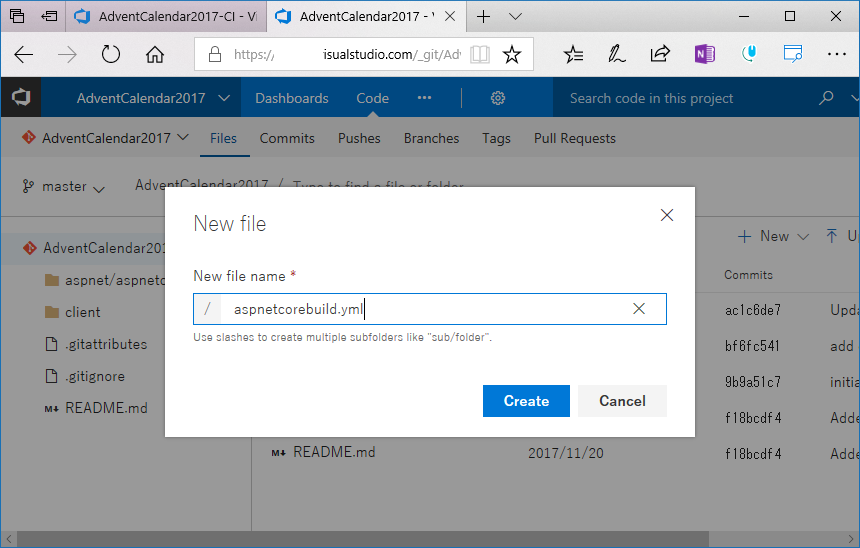
Task: Open Dashboards hub
Action: (x=292, y=98)
